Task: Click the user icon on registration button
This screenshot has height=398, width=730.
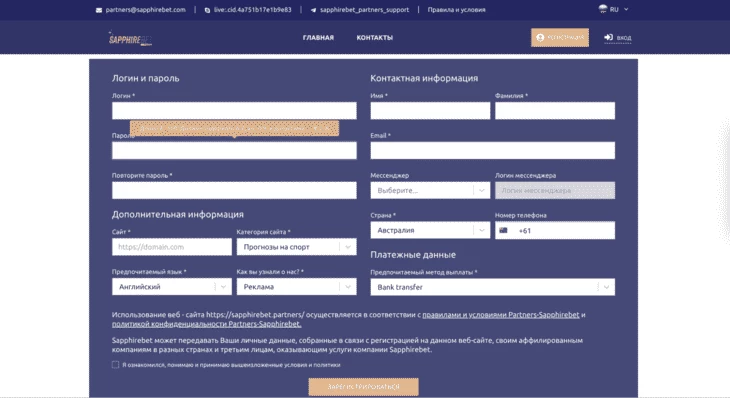Action: (x=540, y=38)
